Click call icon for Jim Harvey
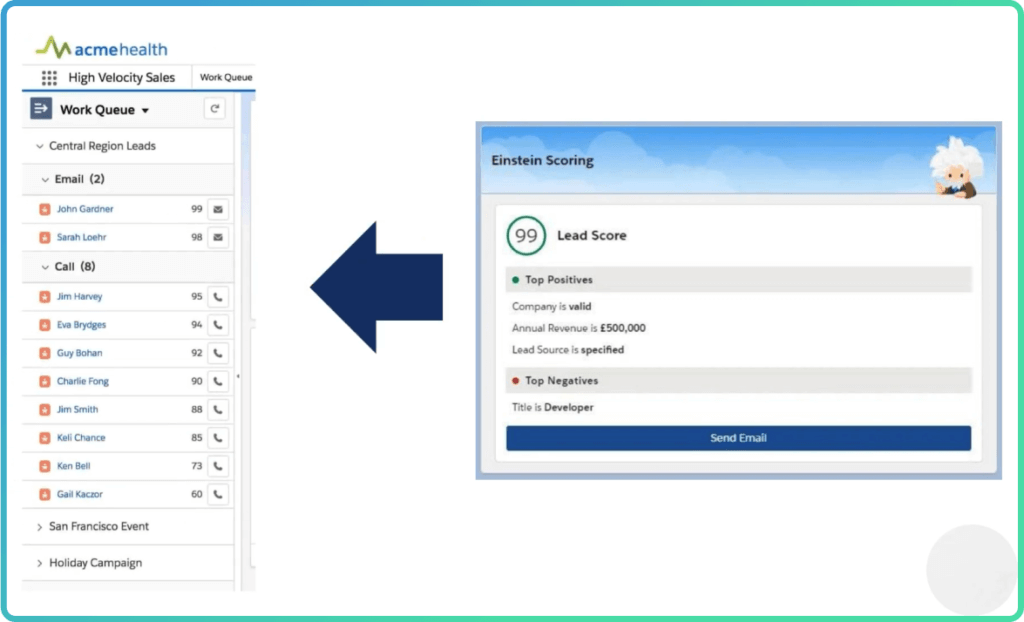This screenshot has width=1024, height=622. point(218,297)
